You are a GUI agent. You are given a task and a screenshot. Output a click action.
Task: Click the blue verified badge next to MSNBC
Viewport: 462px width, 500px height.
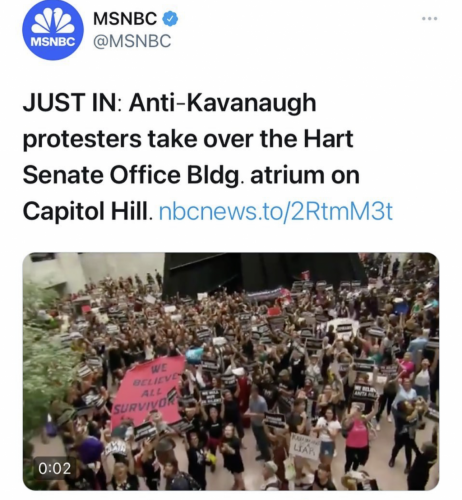(170, 19)
